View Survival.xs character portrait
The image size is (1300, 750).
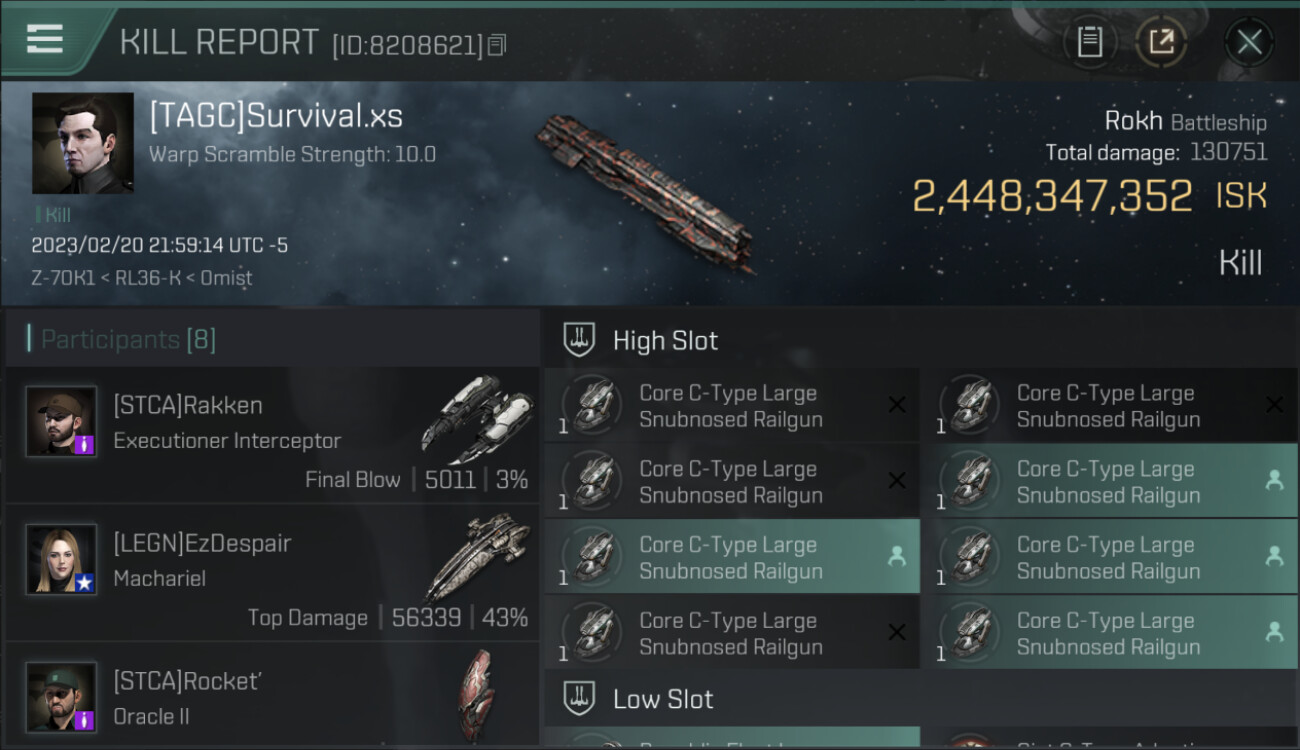(x=82, y=143)
